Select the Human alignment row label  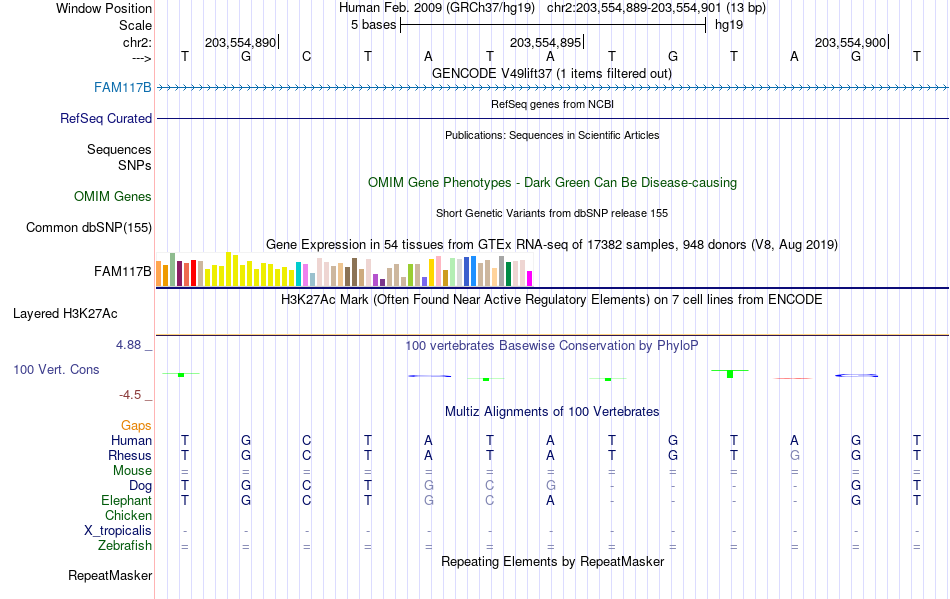[131, 440]
